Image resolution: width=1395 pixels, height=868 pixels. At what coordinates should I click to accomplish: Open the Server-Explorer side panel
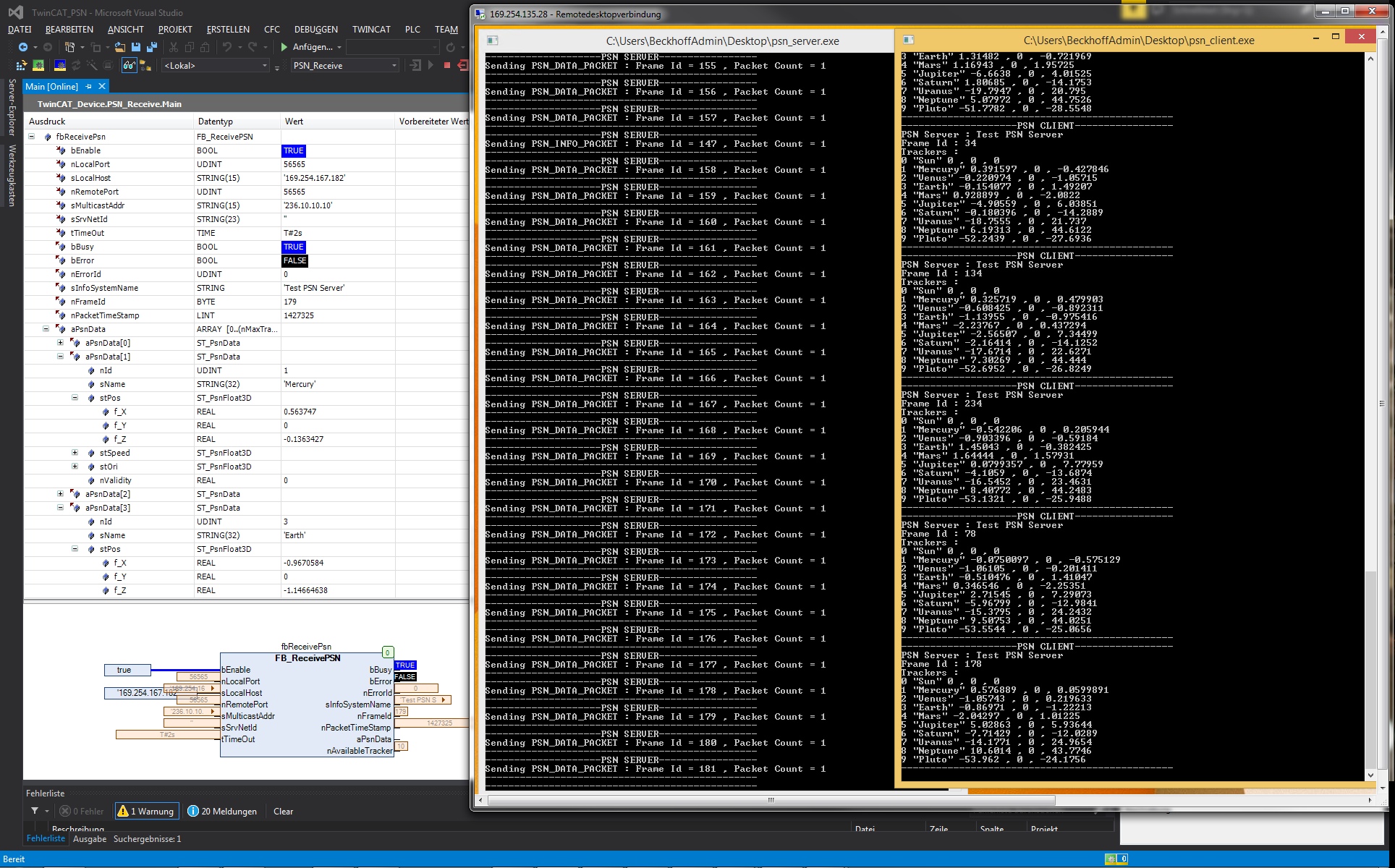click(x=12, y=108)
